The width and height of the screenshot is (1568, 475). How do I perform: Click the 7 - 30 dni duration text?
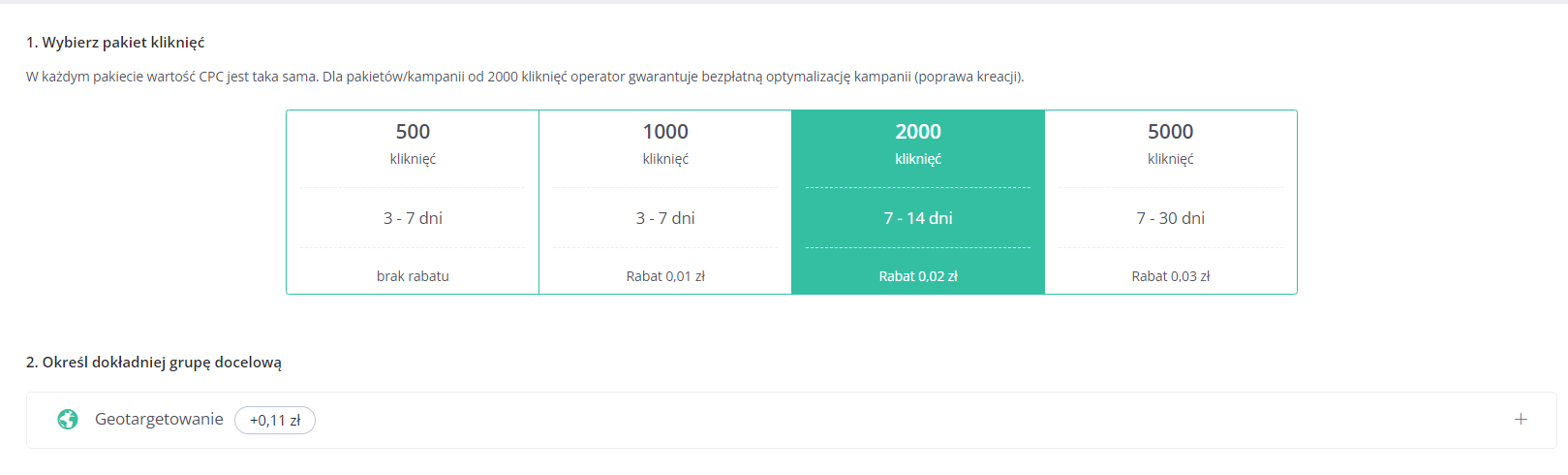[x=1170, y=218]
